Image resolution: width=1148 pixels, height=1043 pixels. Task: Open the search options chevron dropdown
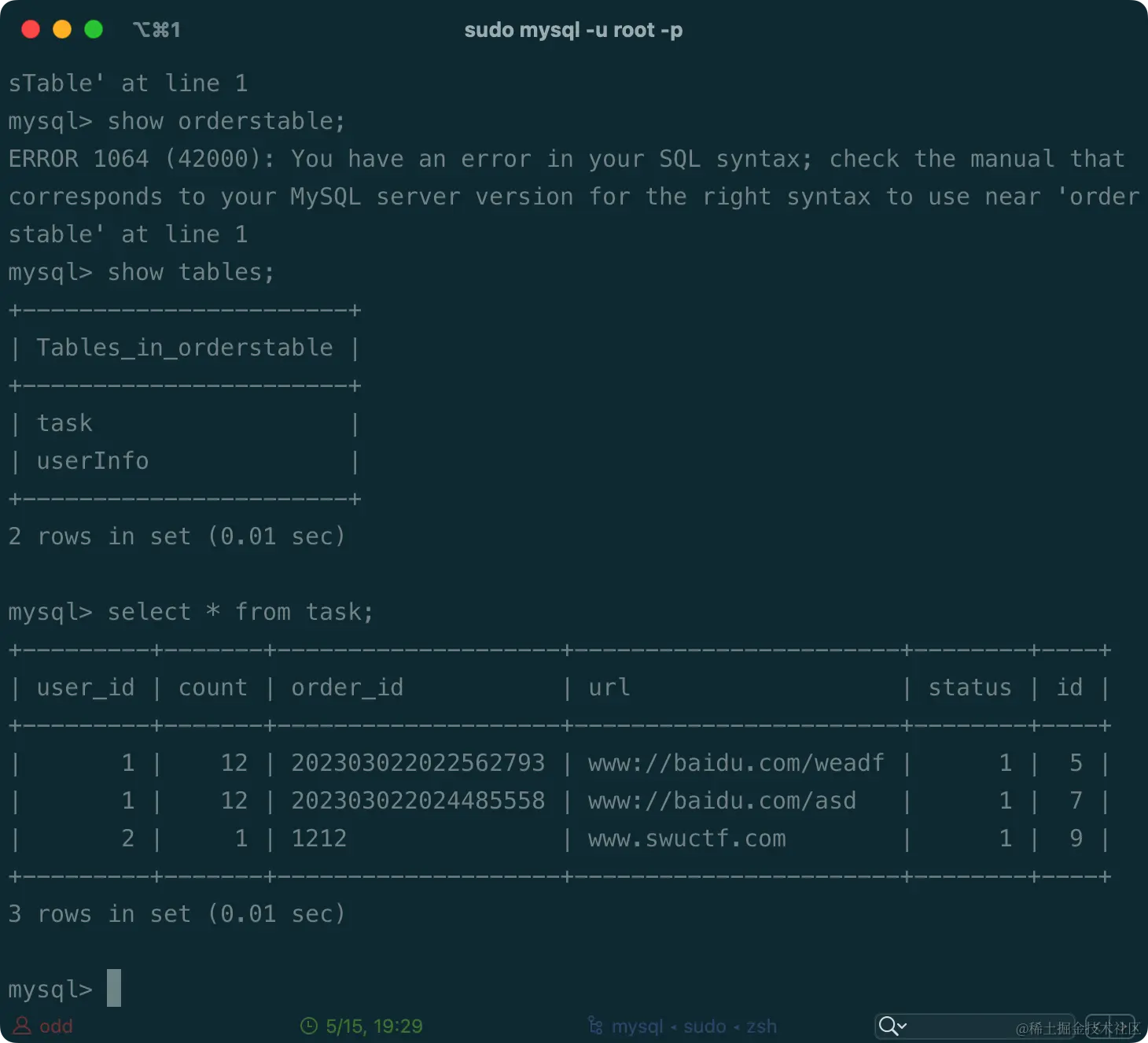pyautogui.click(x=903, y=1026)
